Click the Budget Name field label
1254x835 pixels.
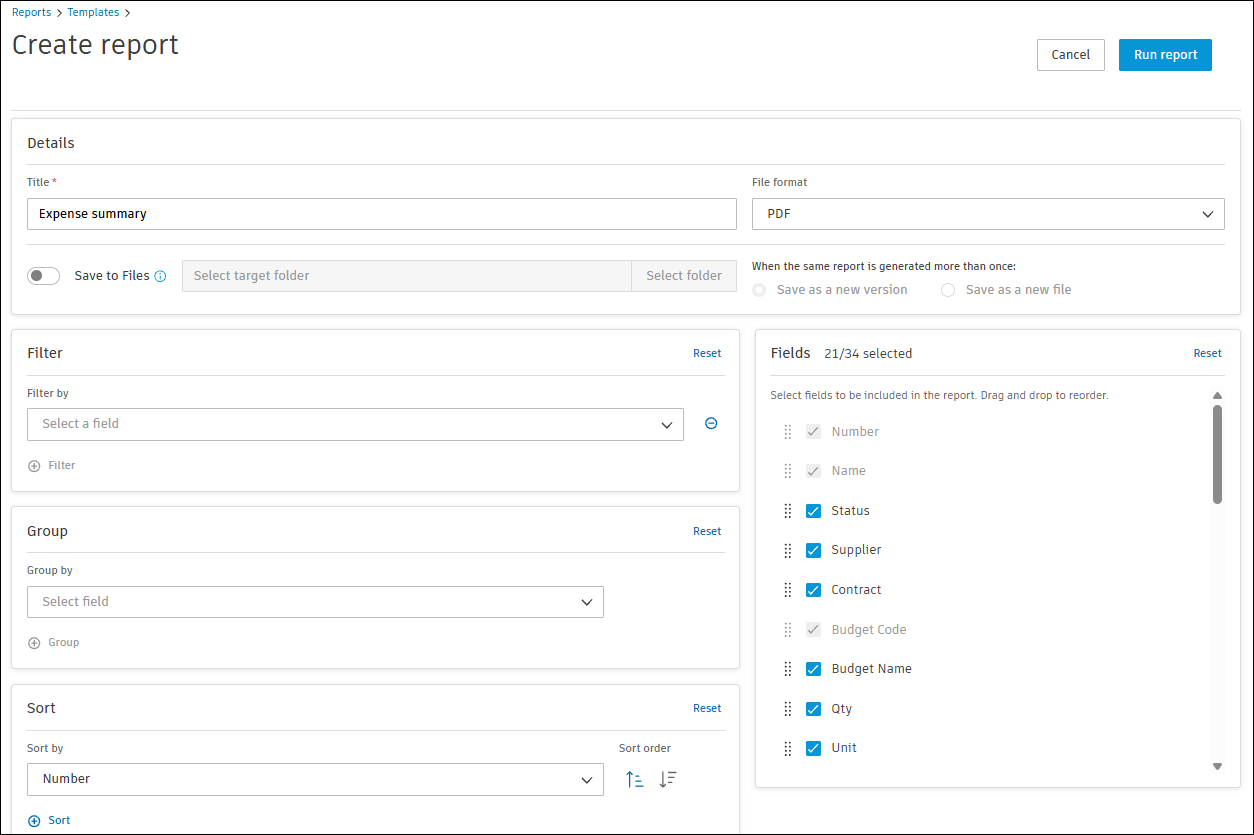pyautogui.click(x=871, y=669)
